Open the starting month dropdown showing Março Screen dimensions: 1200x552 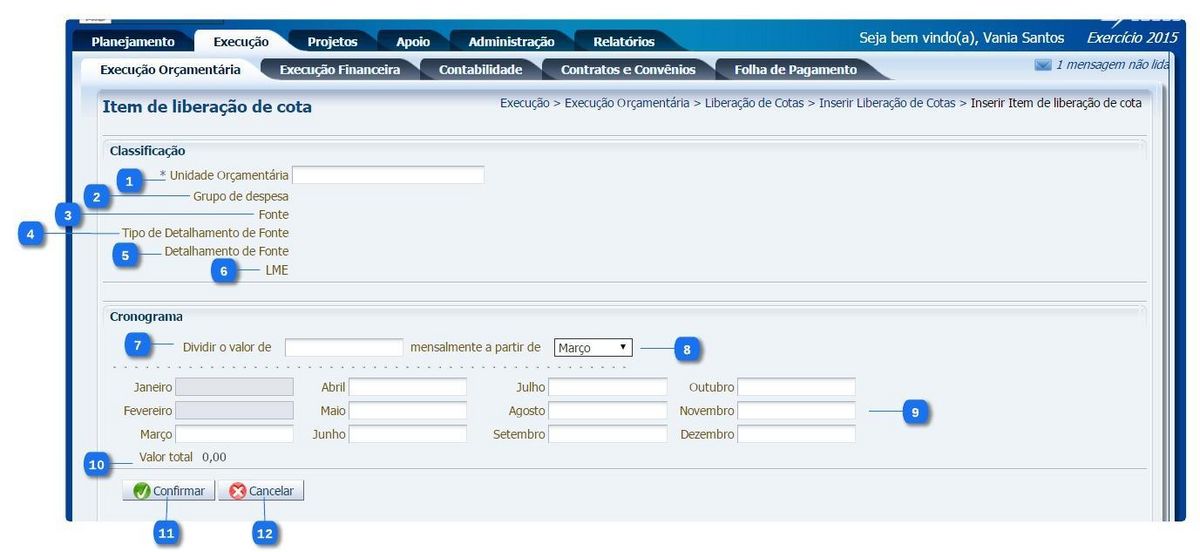(593, 347)
